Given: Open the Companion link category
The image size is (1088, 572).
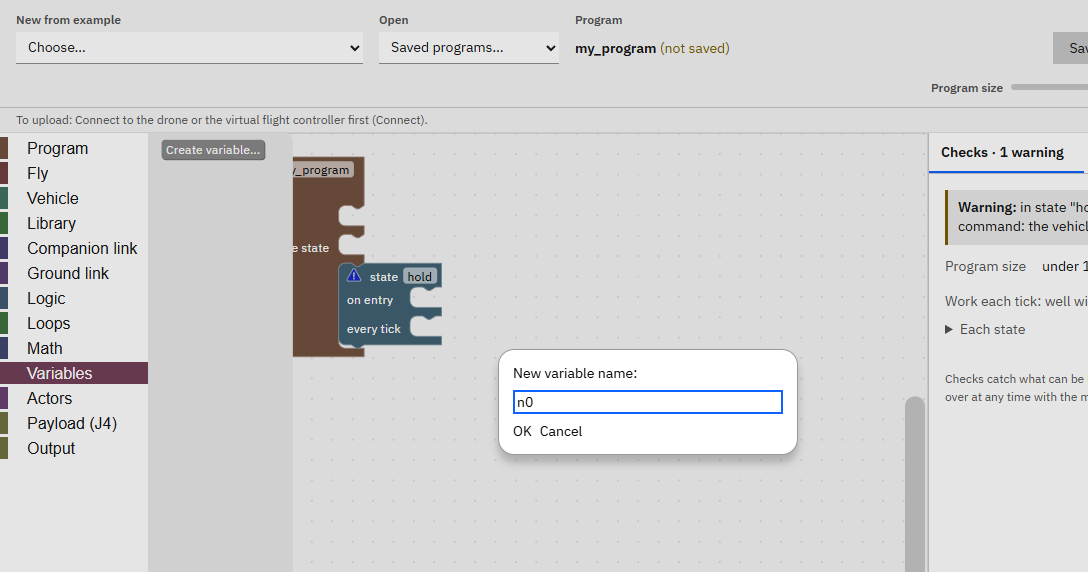Looking at the screenshot, I should (74, 249).
